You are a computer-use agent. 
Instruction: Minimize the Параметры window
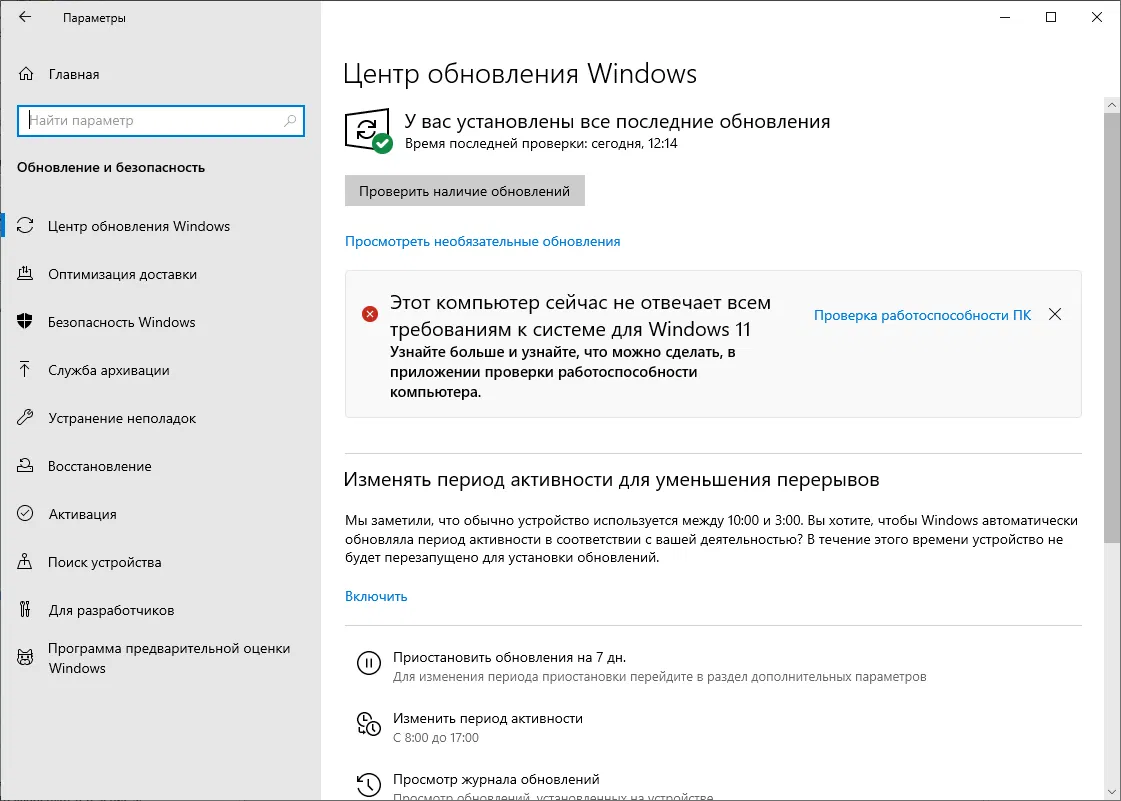(1005, 17)
